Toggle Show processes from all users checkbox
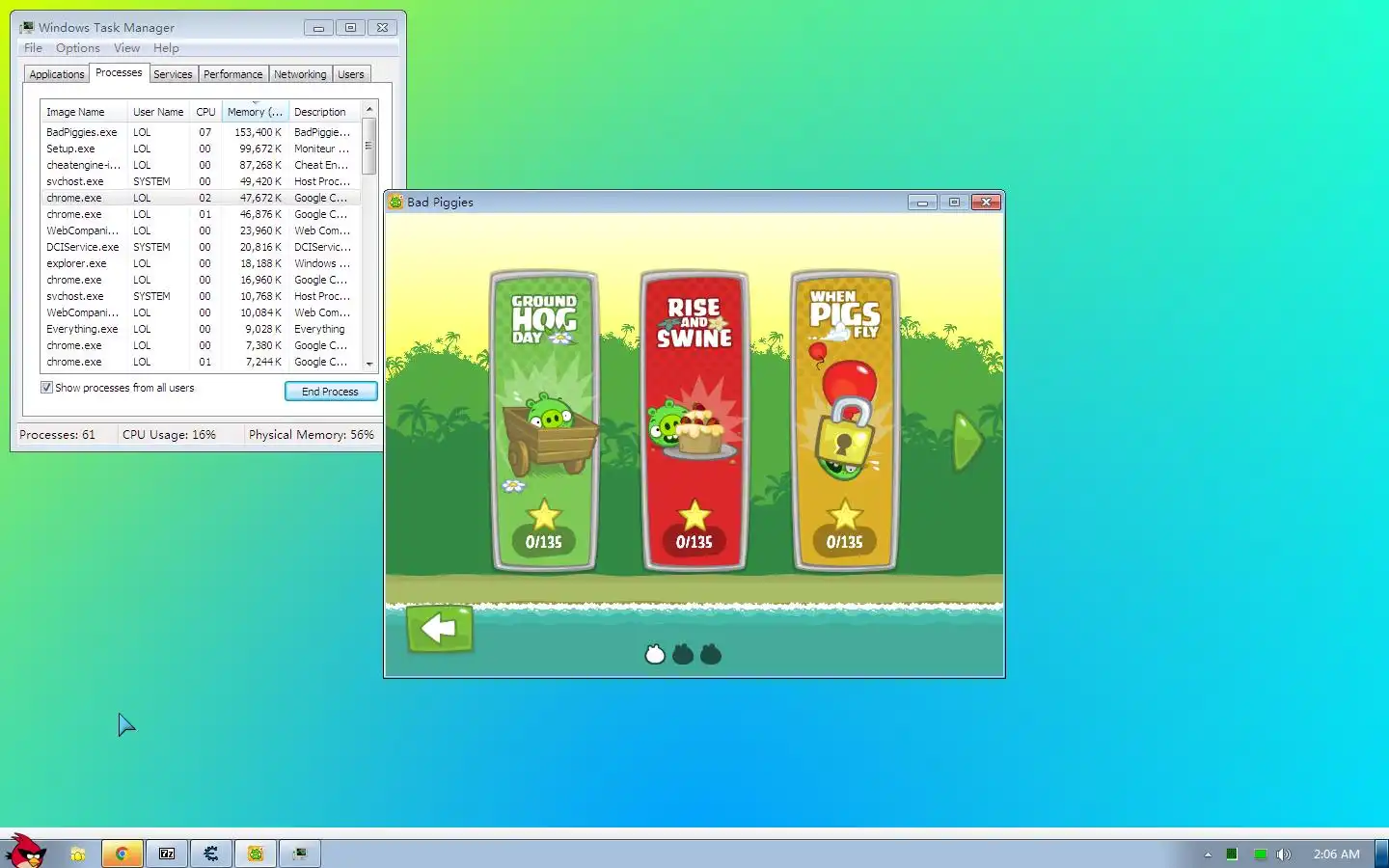 click(46, 388)
